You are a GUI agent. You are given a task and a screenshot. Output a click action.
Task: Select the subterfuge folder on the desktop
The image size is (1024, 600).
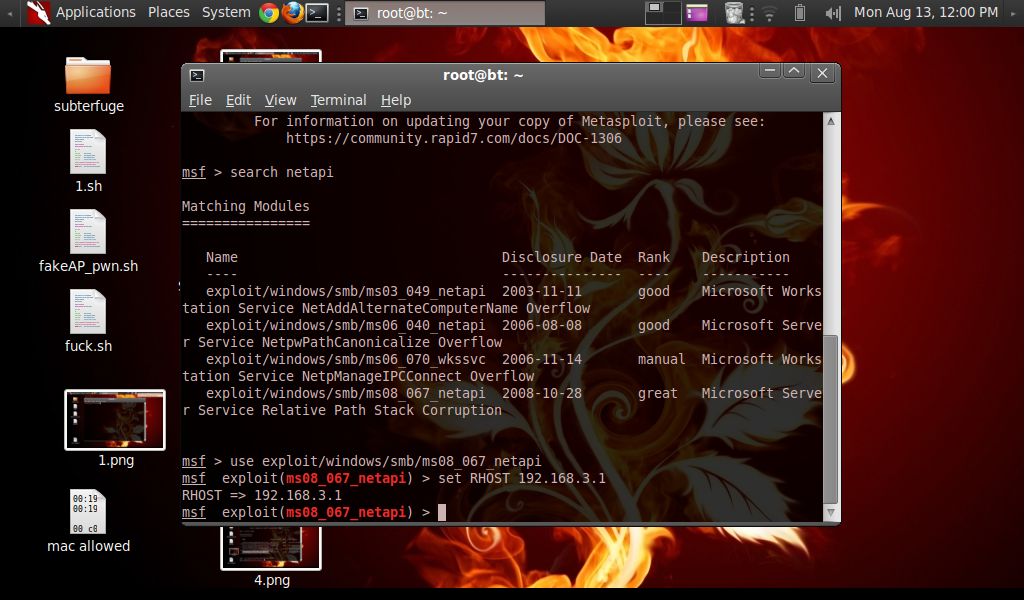[88, 85]
